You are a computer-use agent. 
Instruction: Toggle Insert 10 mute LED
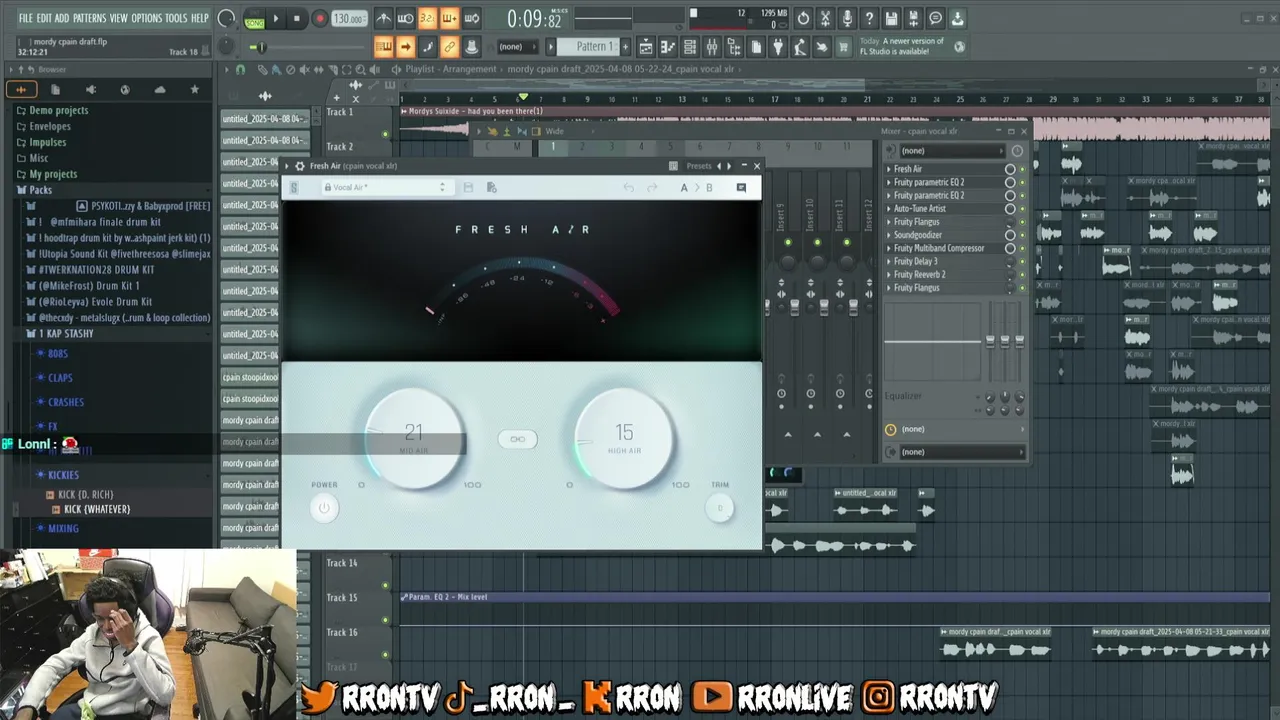(817, 243)
